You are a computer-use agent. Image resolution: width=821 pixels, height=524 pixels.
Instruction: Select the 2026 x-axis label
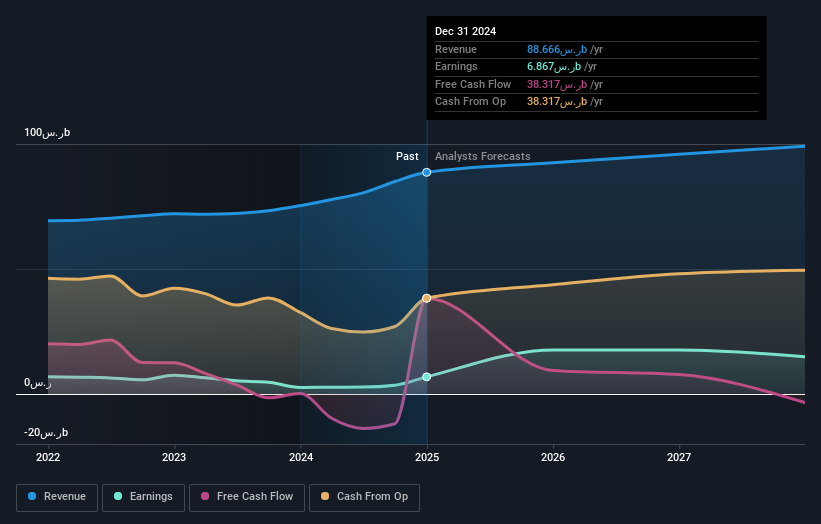click(553, 457)
